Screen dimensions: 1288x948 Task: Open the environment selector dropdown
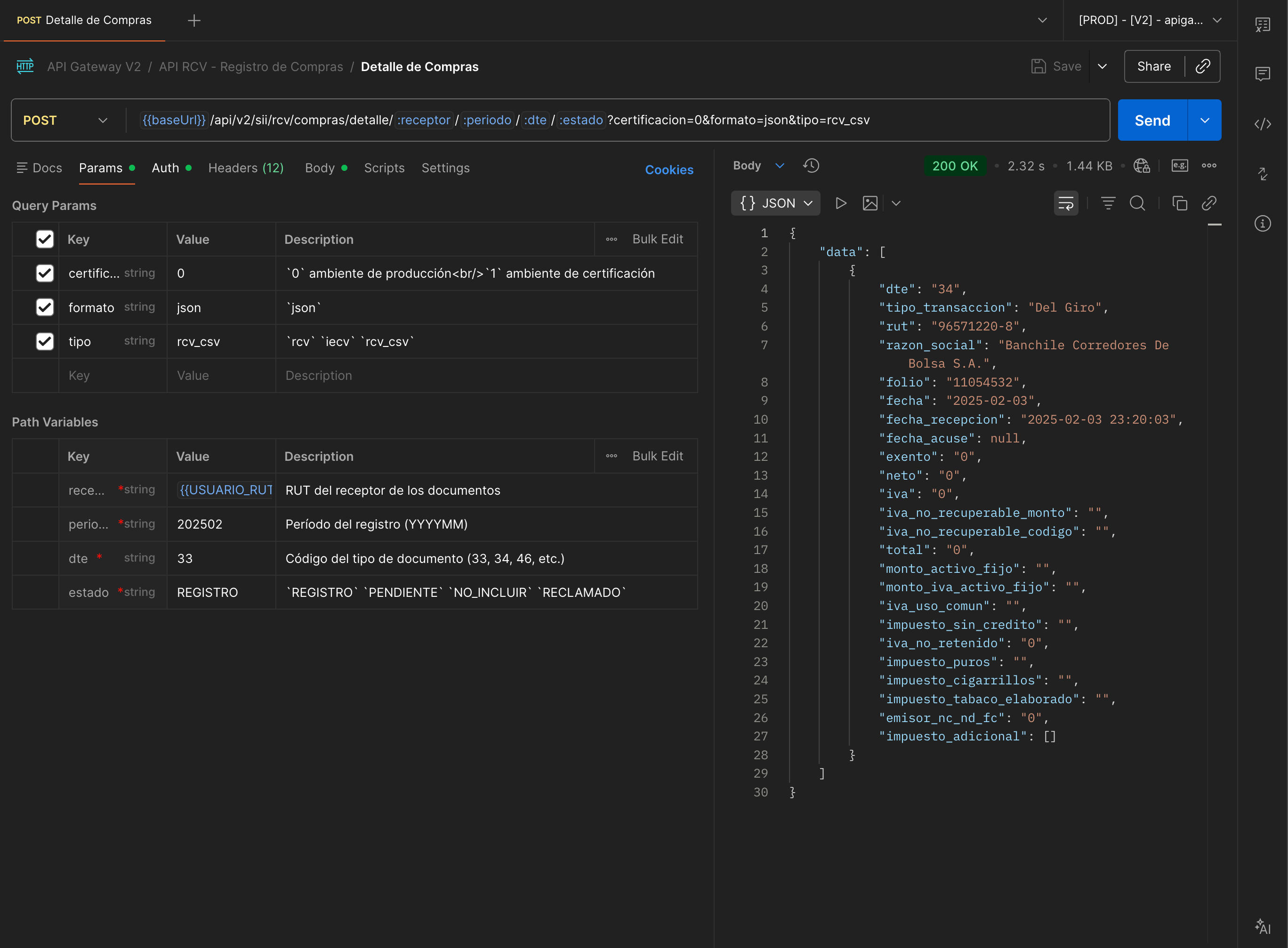[x=1150, y=20]
